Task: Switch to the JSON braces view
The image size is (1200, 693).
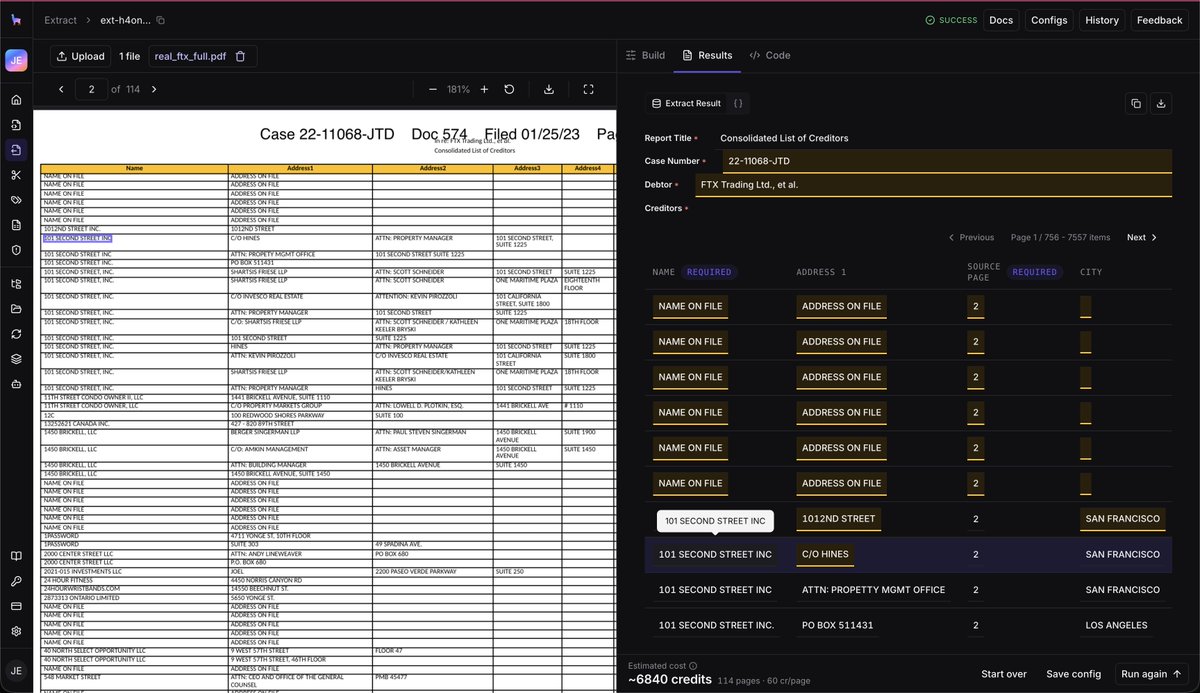Action: pyautogui.click(x=737, y=103)
